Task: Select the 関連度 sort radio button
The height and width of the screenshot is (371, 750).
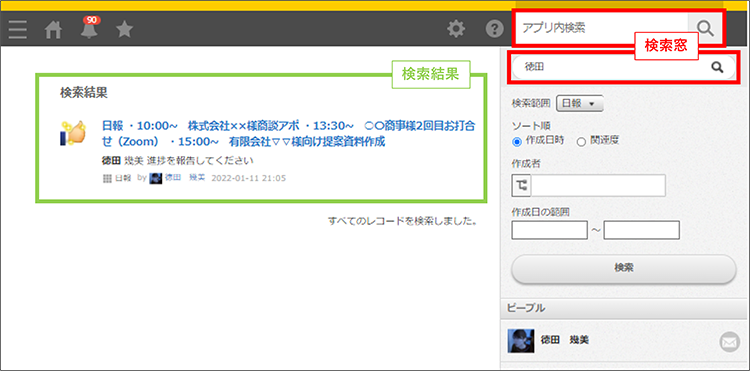Action: (x=581, y=142)
